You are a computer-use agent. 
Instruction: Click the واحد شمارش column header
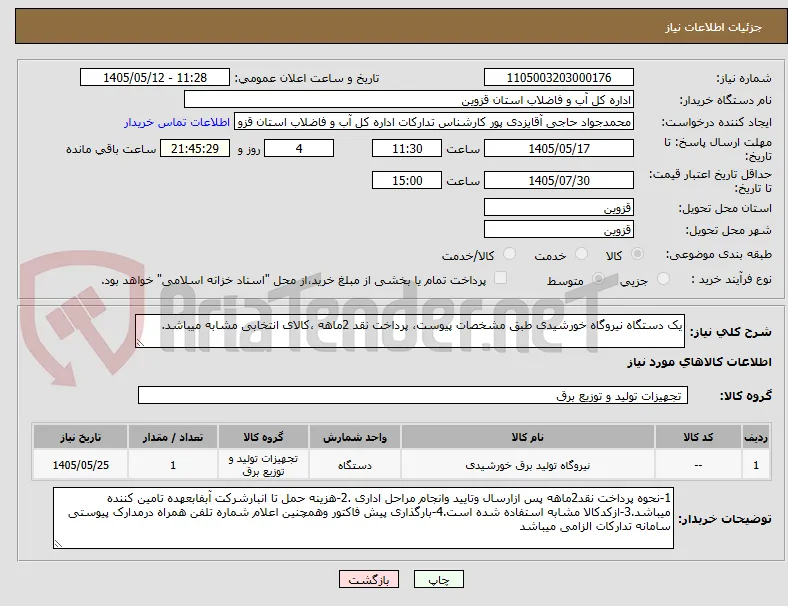click(355, 437)
